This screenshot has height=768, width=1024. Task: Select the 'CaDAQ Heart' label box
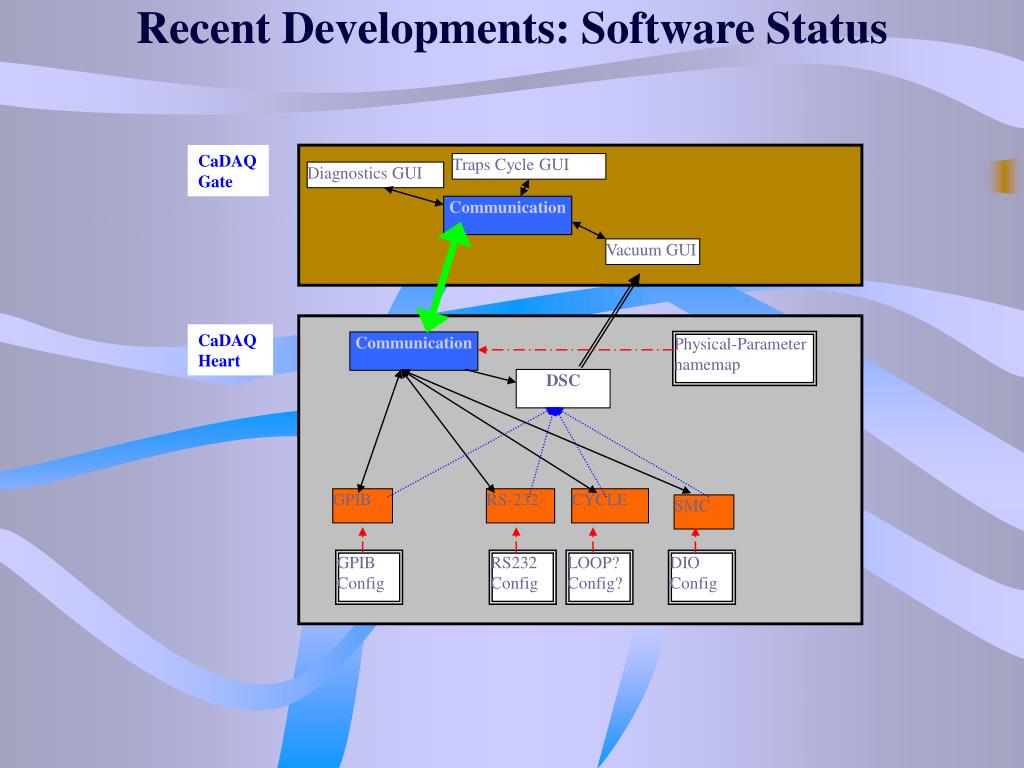point(230,350)
